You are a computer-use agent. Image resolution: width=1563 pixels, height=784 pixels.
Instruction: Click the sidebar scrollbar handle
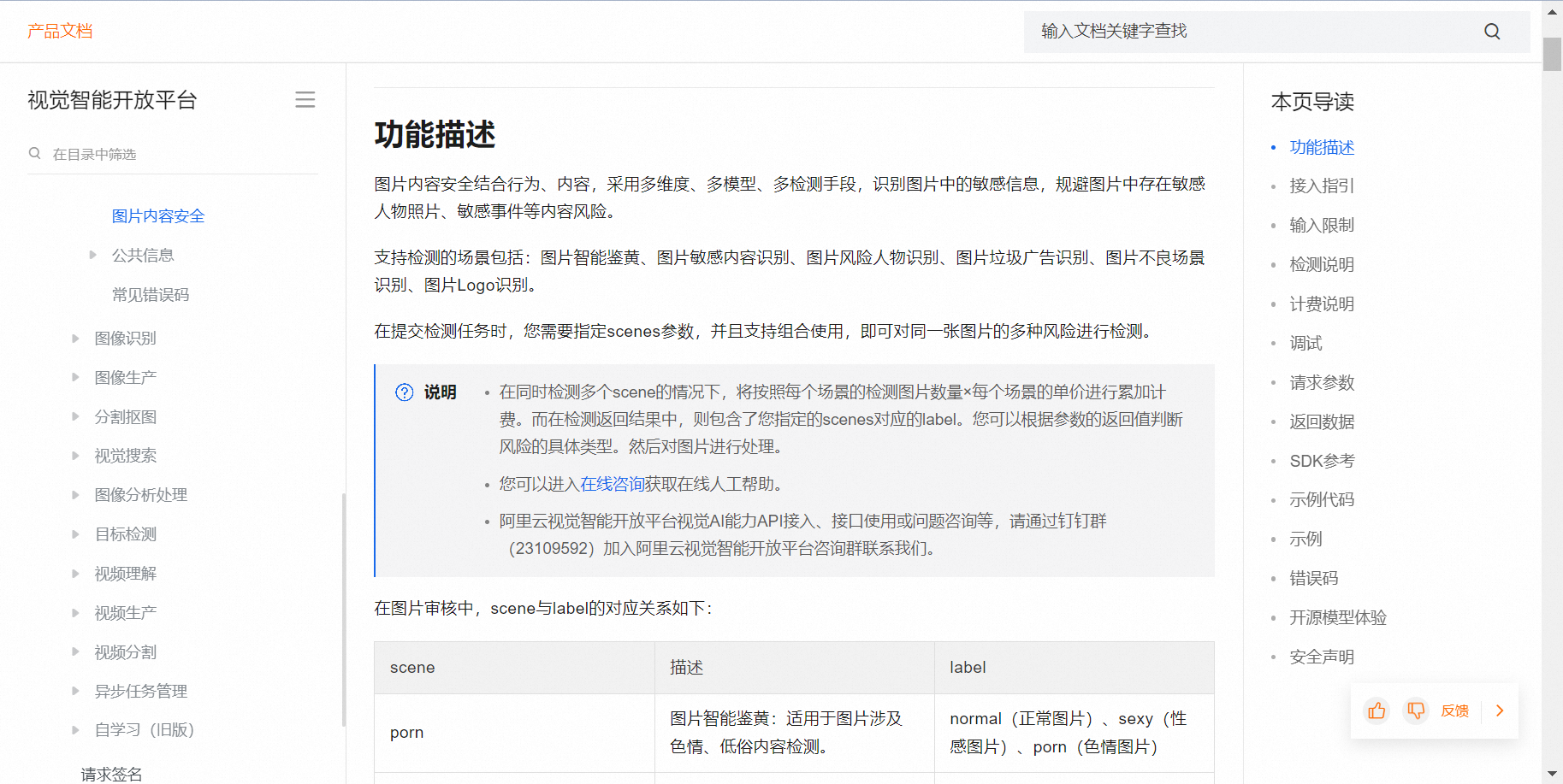[344, 610]
